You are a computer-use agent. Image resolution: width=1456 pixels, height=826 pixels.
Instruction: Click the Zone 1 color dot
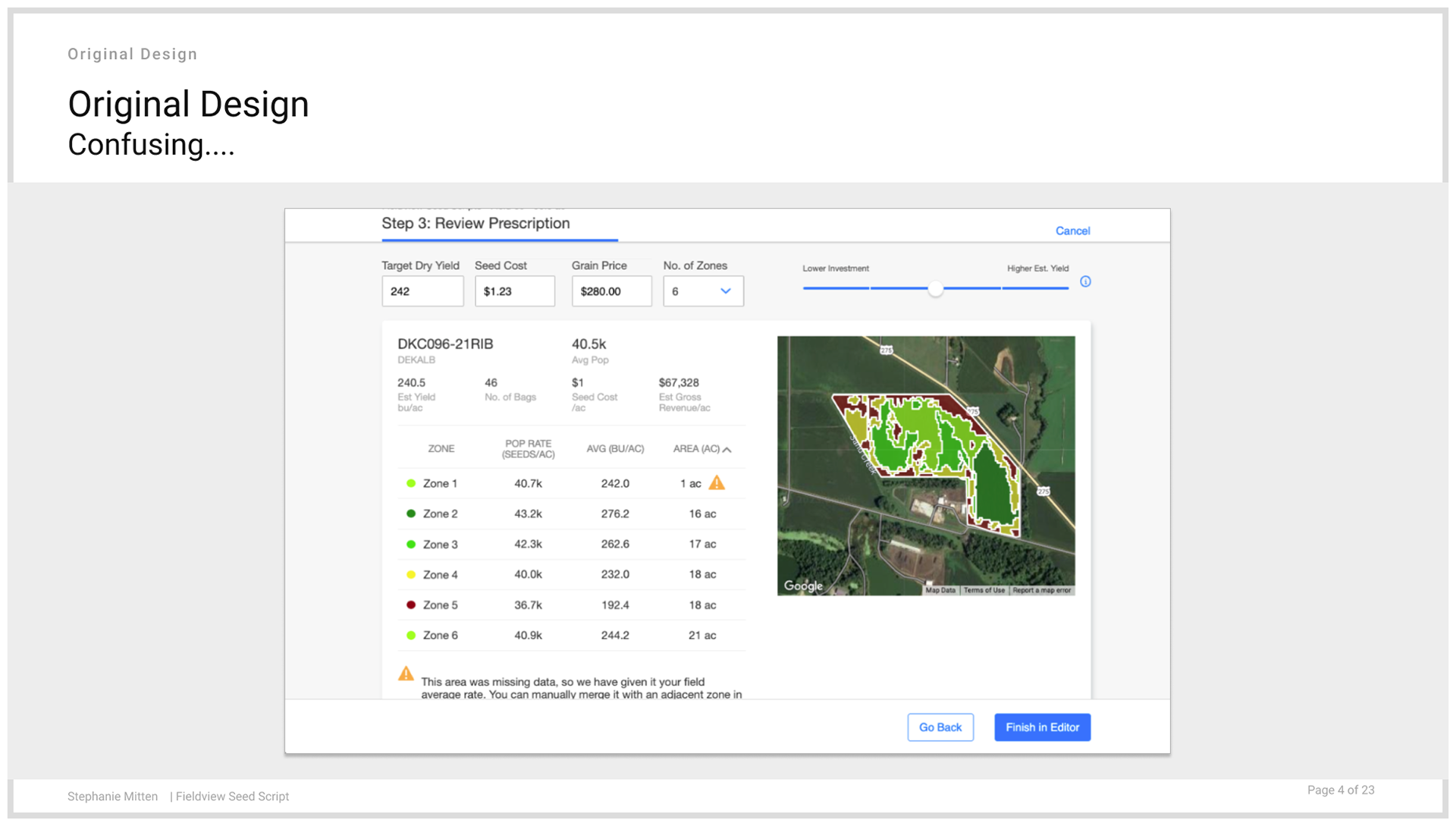pyautogui.click(x=411, y=483)
